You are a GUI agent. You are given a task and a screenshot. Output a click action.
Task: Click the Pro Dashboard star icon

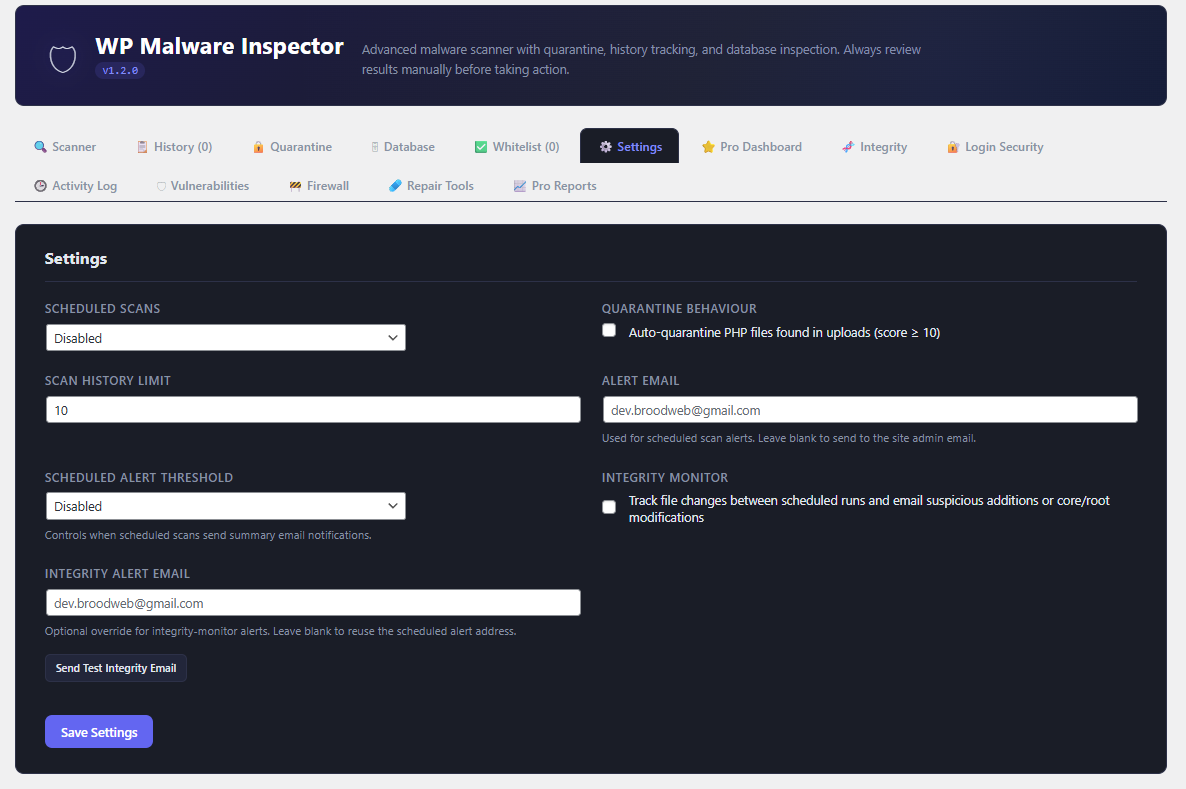tap(708, 147)
